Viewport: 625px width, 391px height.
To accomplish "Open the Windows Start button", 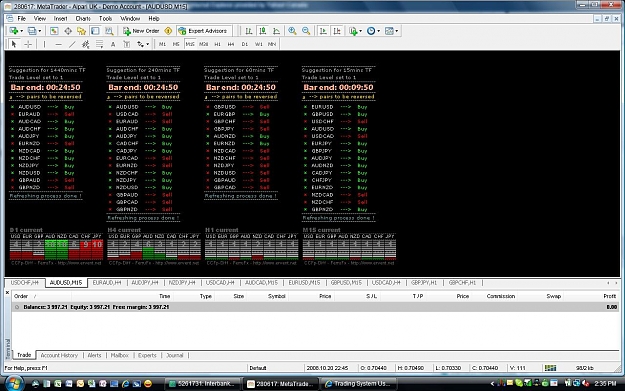I will click(x=14, y=383).
